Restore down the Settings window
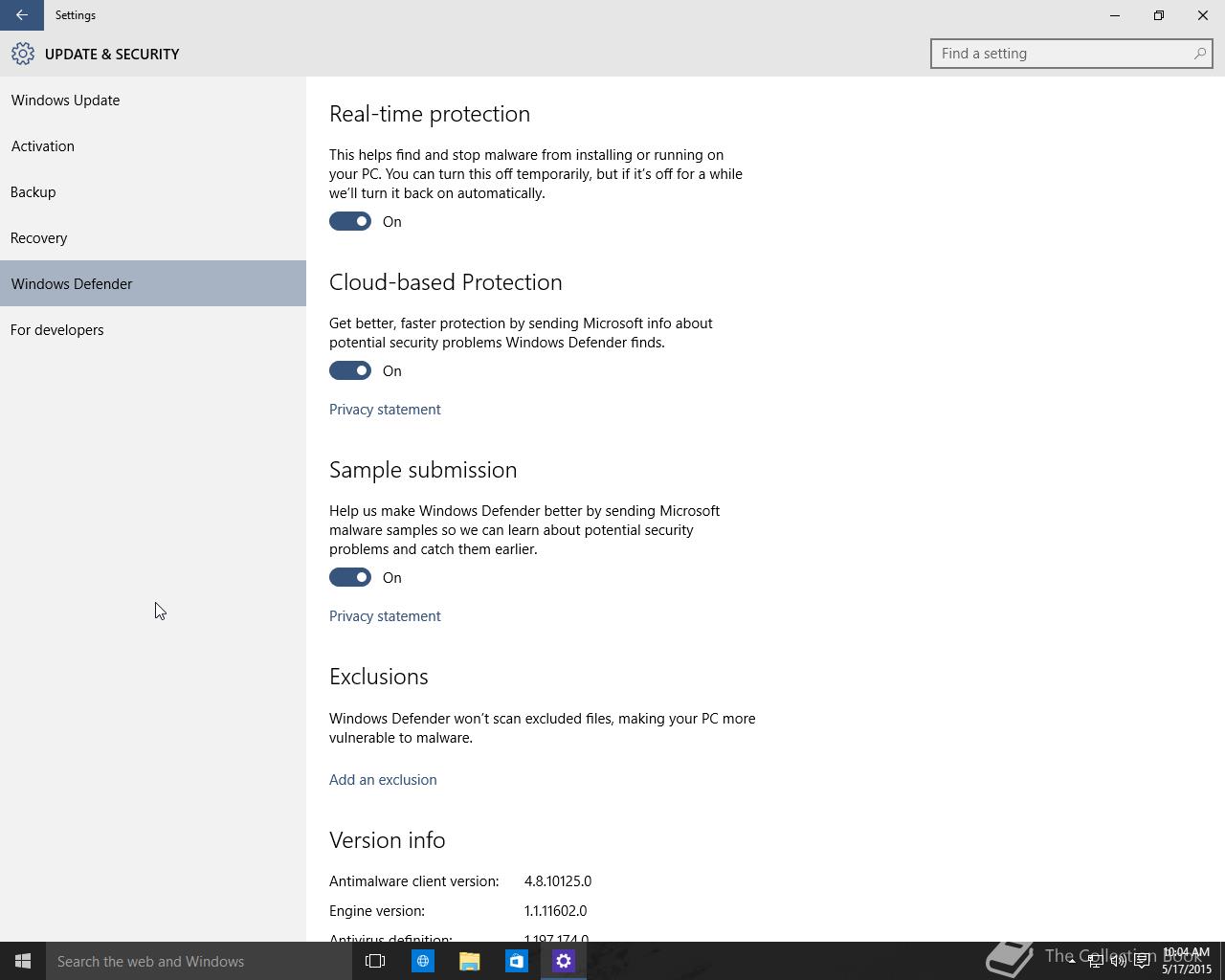The height and width of the screenshot is (980, 1225). [1159, 15]
